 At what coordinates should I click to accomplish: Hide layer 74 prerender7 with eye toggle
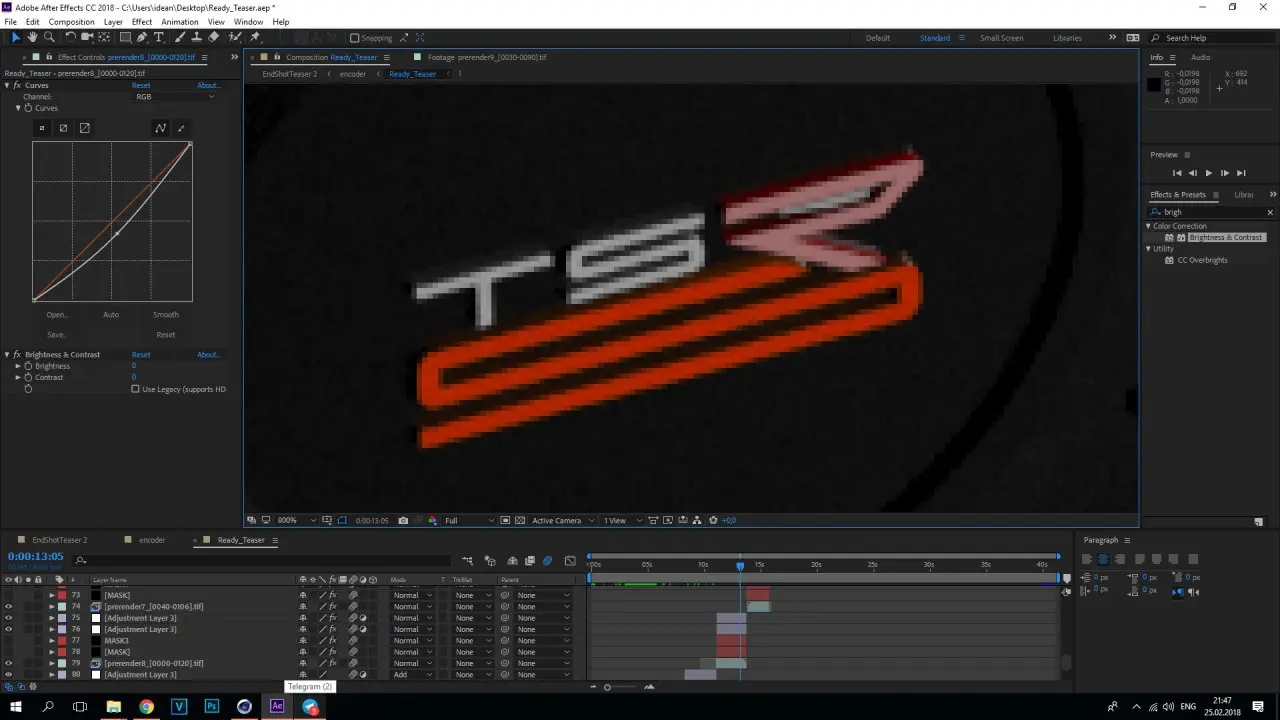tap(9, 607)
